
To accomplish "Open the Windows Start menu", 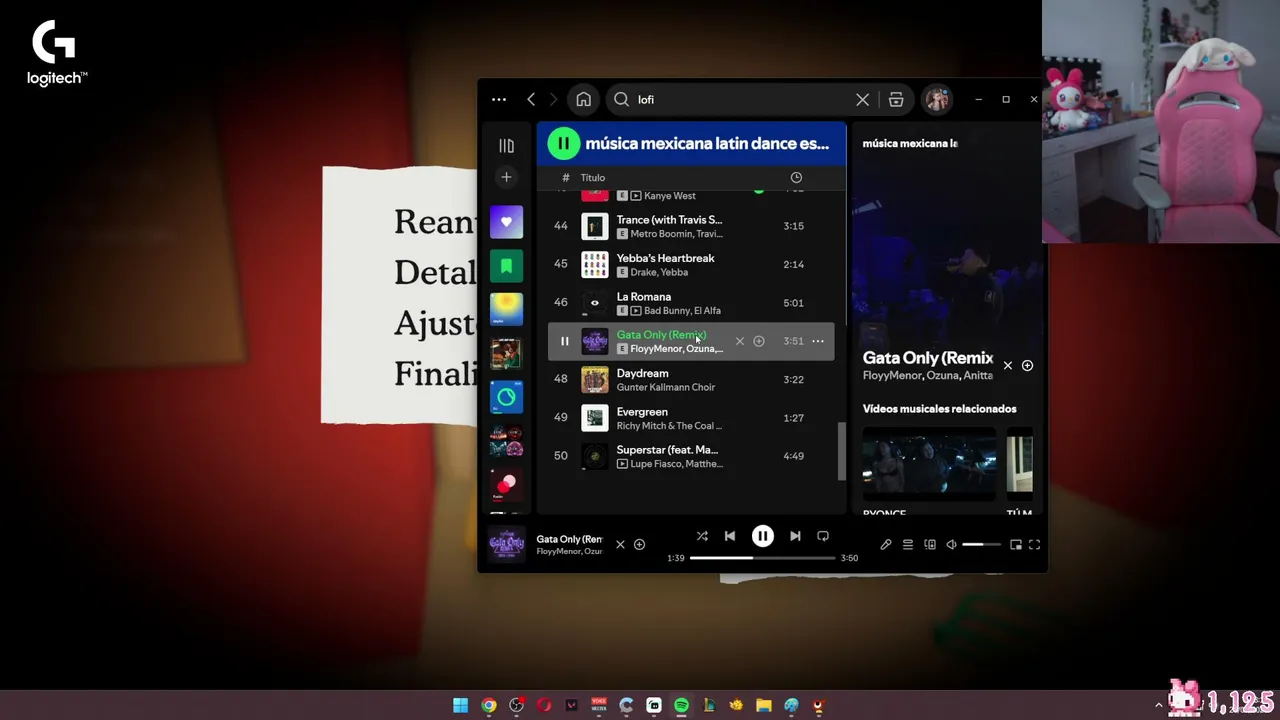I will tap(461, 705).
